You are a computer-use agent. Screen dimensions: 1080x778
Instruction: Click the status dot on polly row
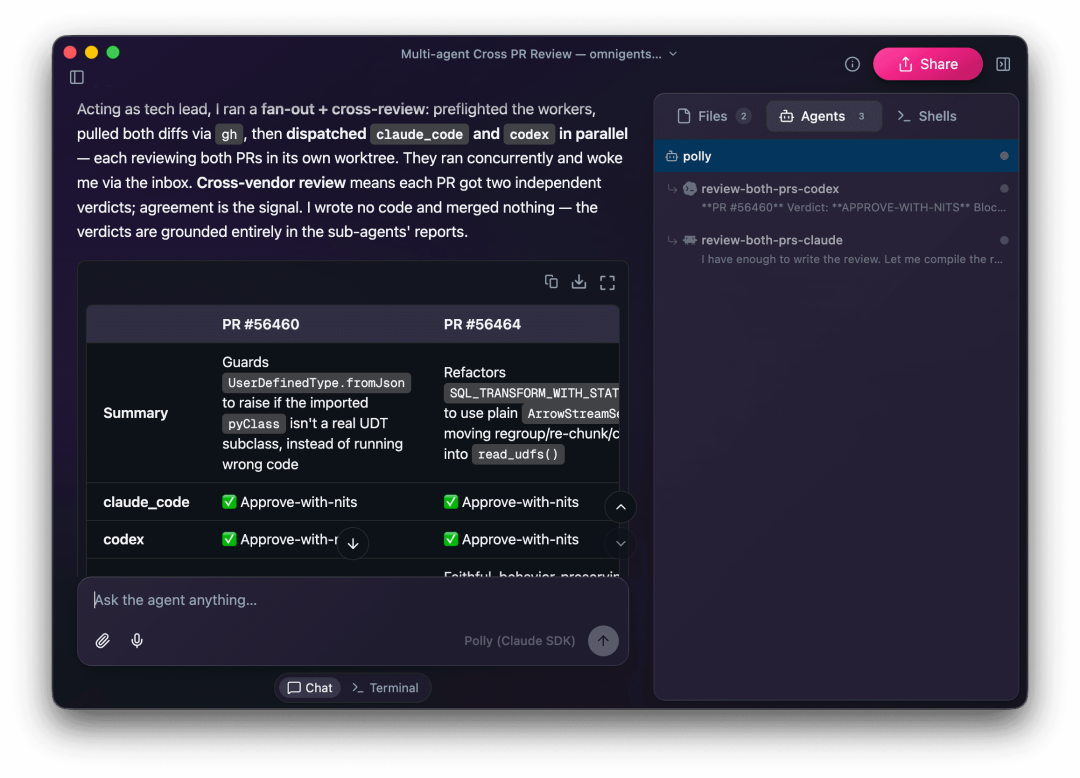coord(1004,156)
